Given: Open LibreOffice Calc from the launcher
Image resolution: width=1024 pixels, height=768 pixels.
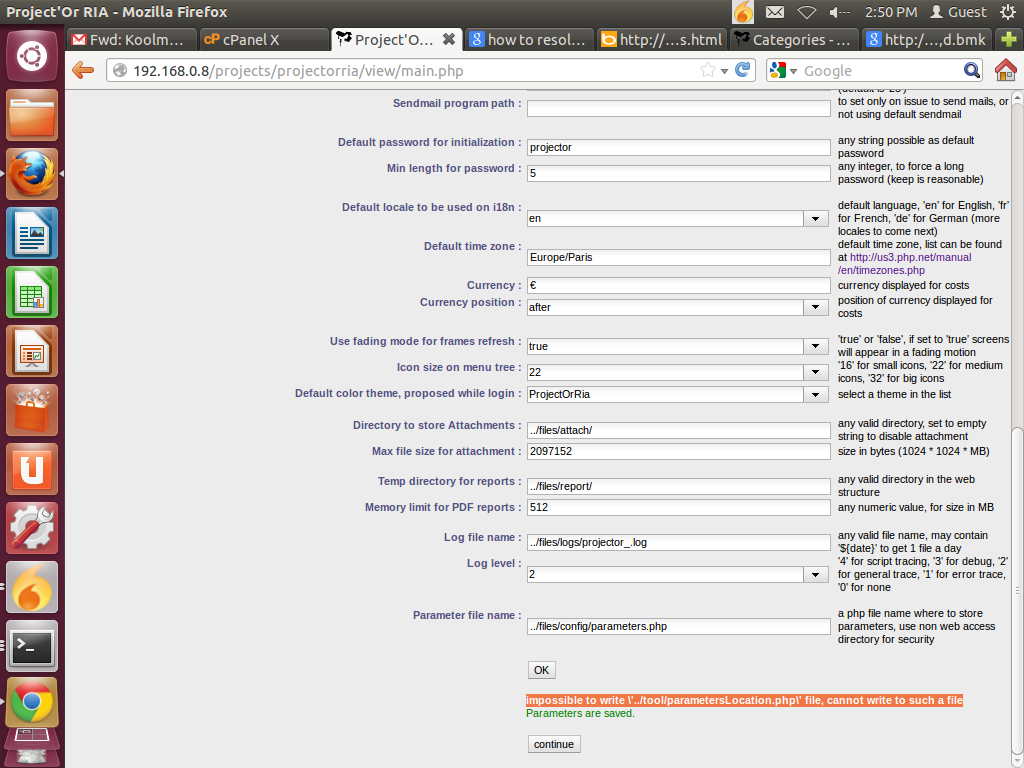Looking at the screenshot, I should [x=32, y=292].
